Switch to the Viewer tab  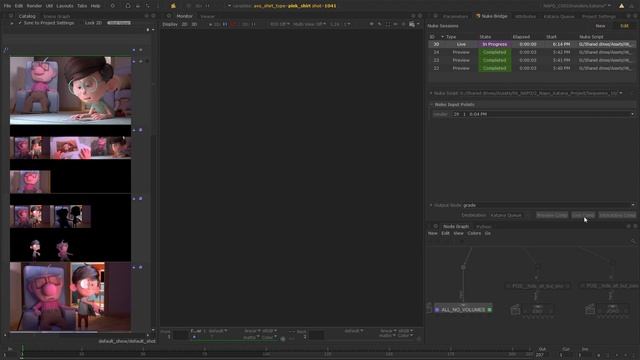207,17
